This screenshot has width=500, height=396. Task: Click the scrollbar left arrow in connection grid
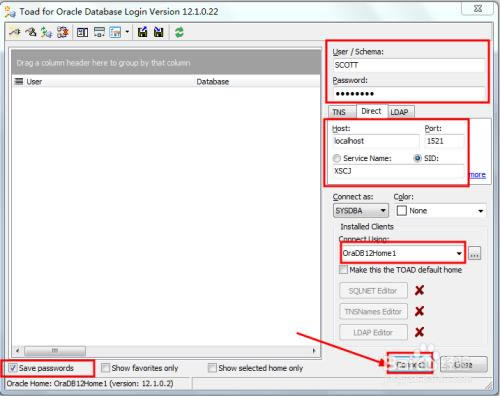[17, 351]
